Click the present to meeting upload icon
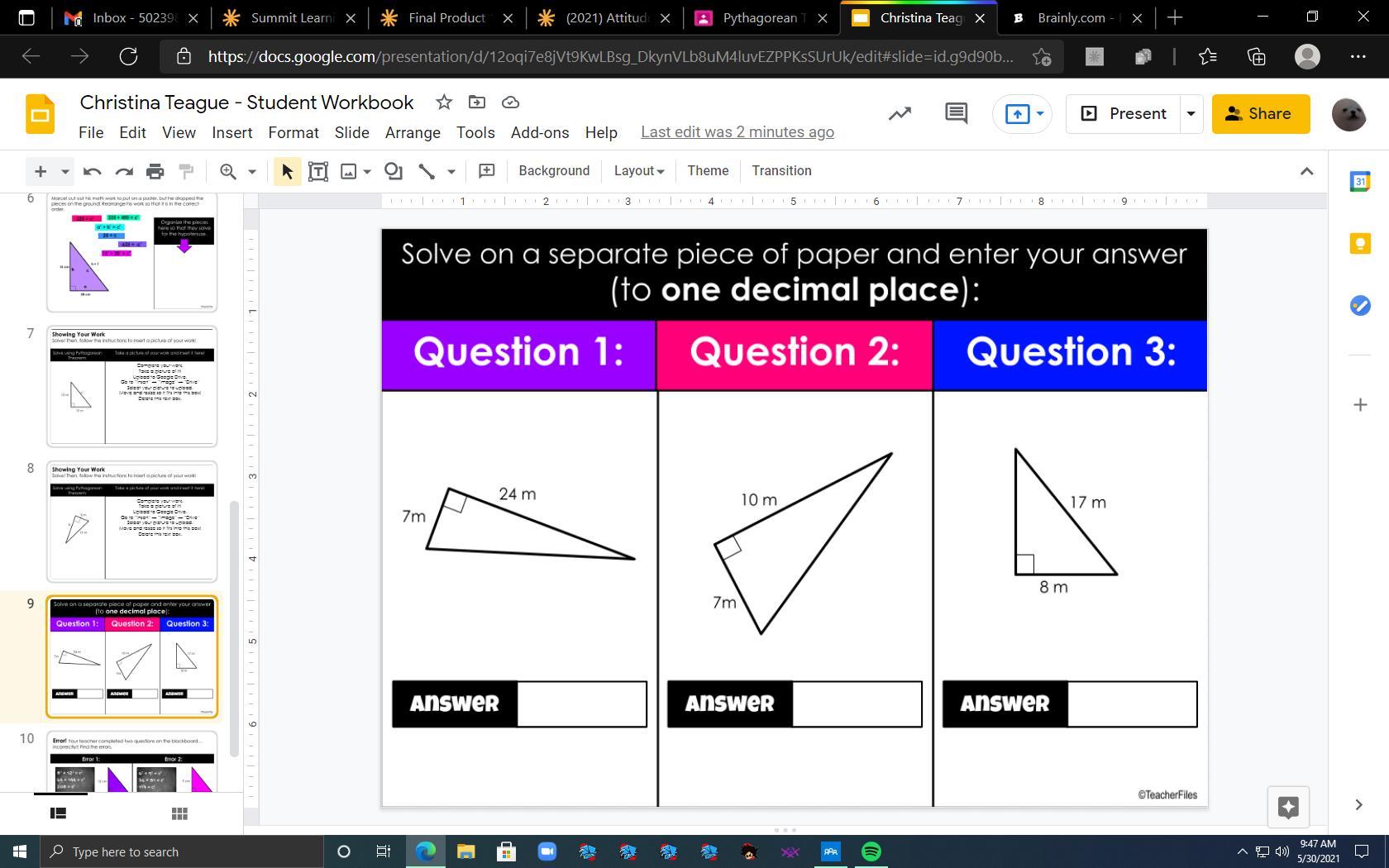 coord(1016,114)
